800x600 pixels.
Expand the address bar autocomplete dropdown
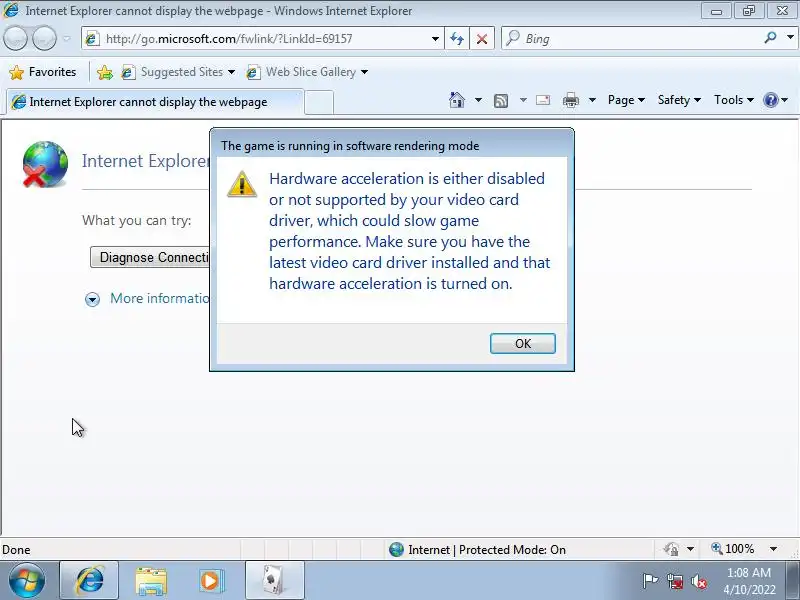point(435,39)
